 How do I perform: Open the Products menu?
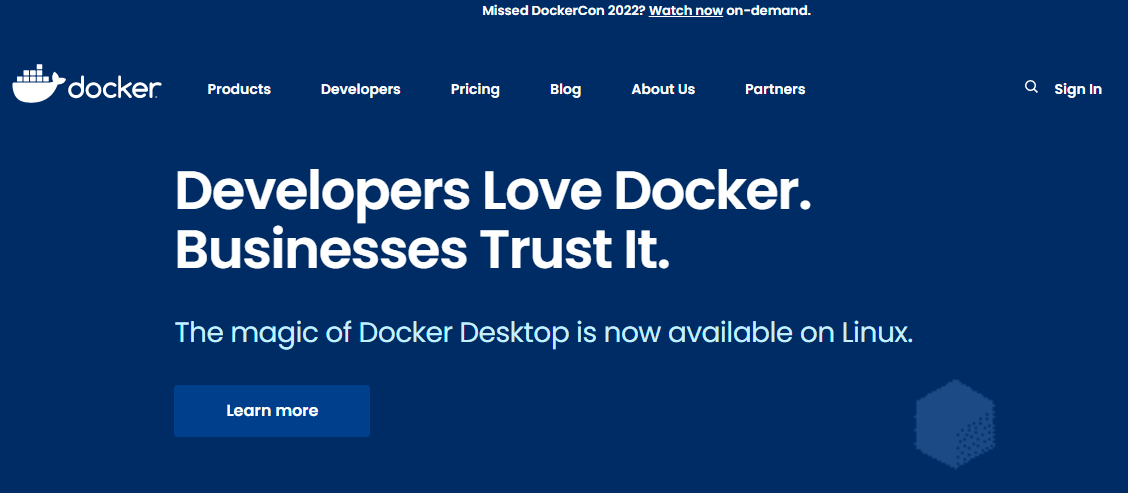[x=239, y=89]
